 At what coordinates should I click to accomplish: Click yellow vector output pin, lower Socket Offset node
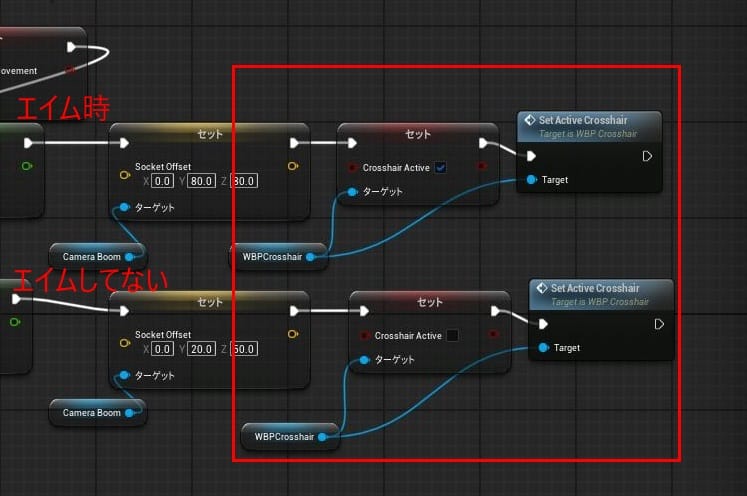point(293,334)
